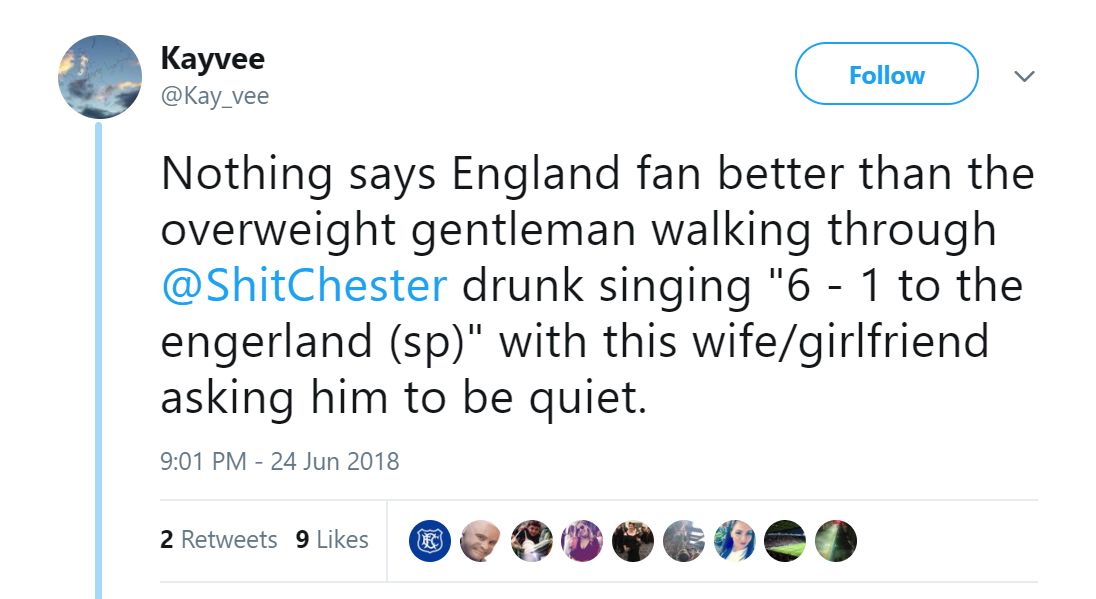
Task: Click the purple-dressed women liker avatar
Action: point(582,540)
